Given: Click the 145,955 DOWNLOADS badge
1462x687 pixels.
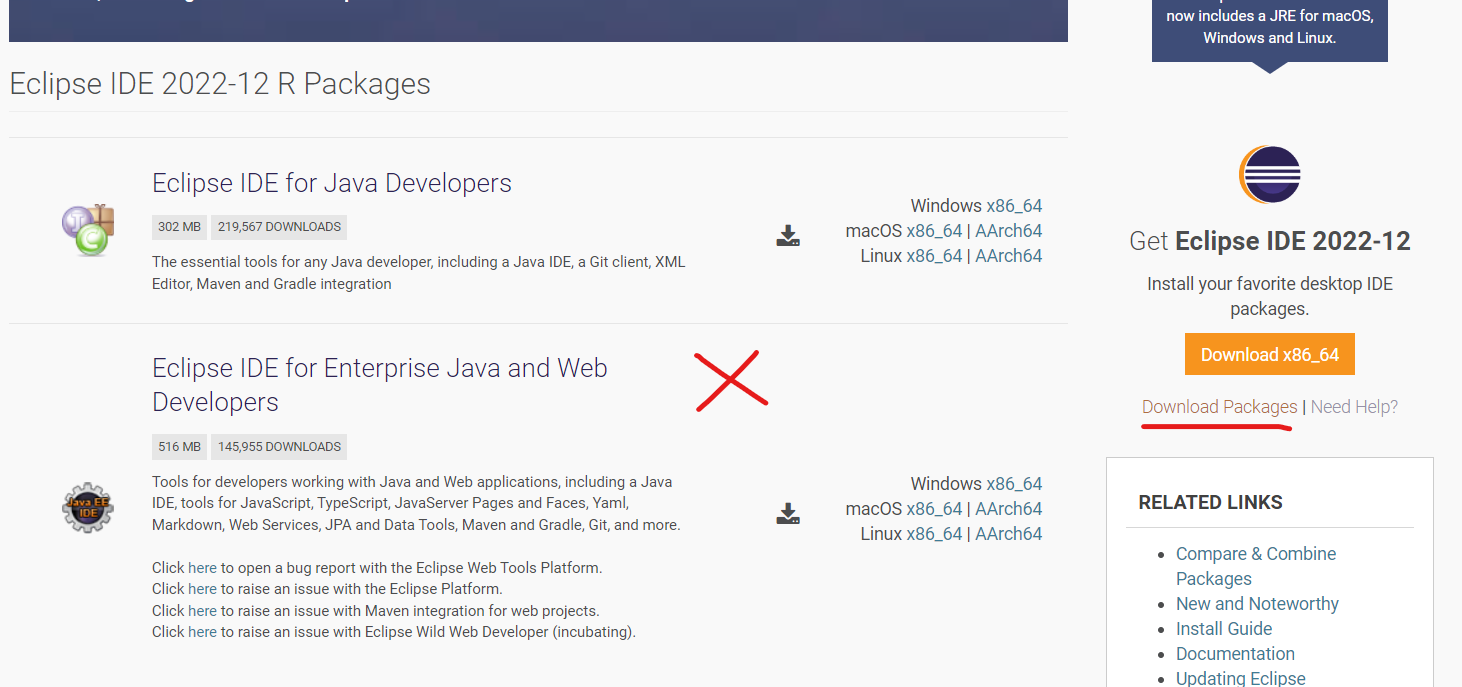Looking at the screenshot, I should click(x=279, y=447).
